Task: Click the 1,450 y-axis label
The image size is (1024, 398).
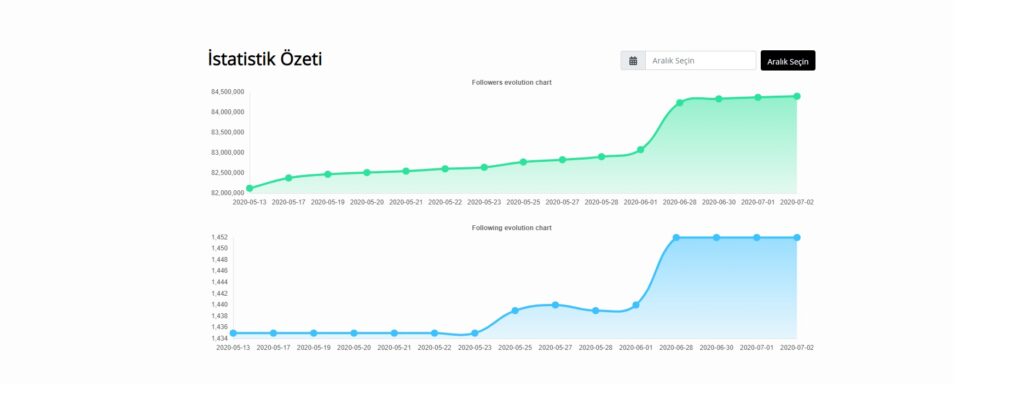Action: click(x=219, y=249)
